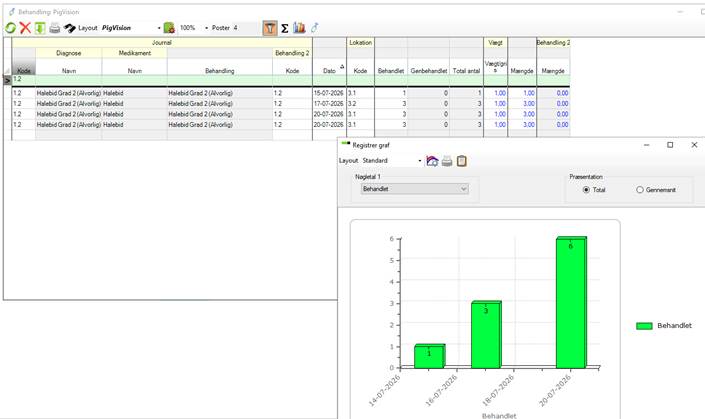The image size is (705, 419).
Task: Open the Nøgletal 1 Behandlet combo box
Action: pos(415,189)
